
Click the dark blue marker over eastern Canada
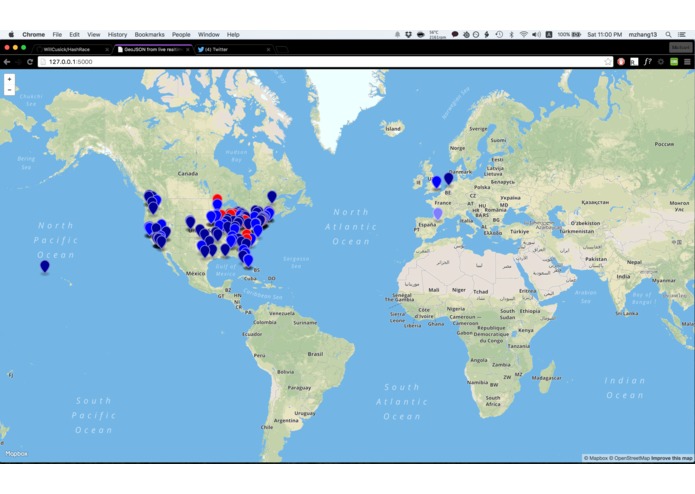coord(272,196)
